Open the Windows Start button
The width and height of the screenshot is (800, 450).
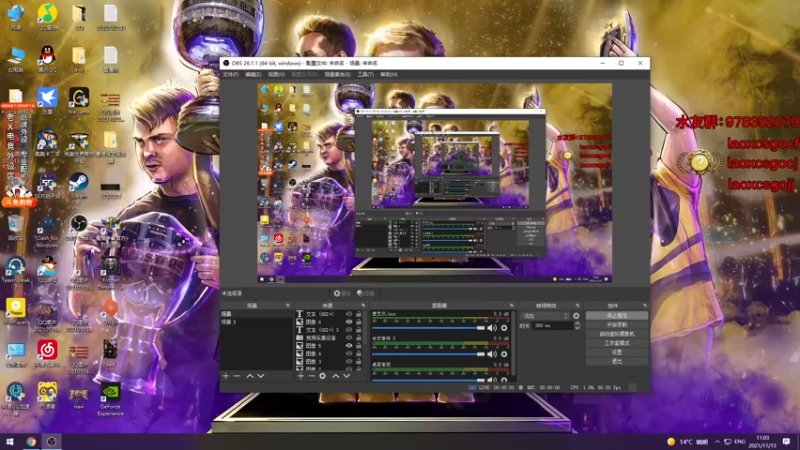point(9,441)
